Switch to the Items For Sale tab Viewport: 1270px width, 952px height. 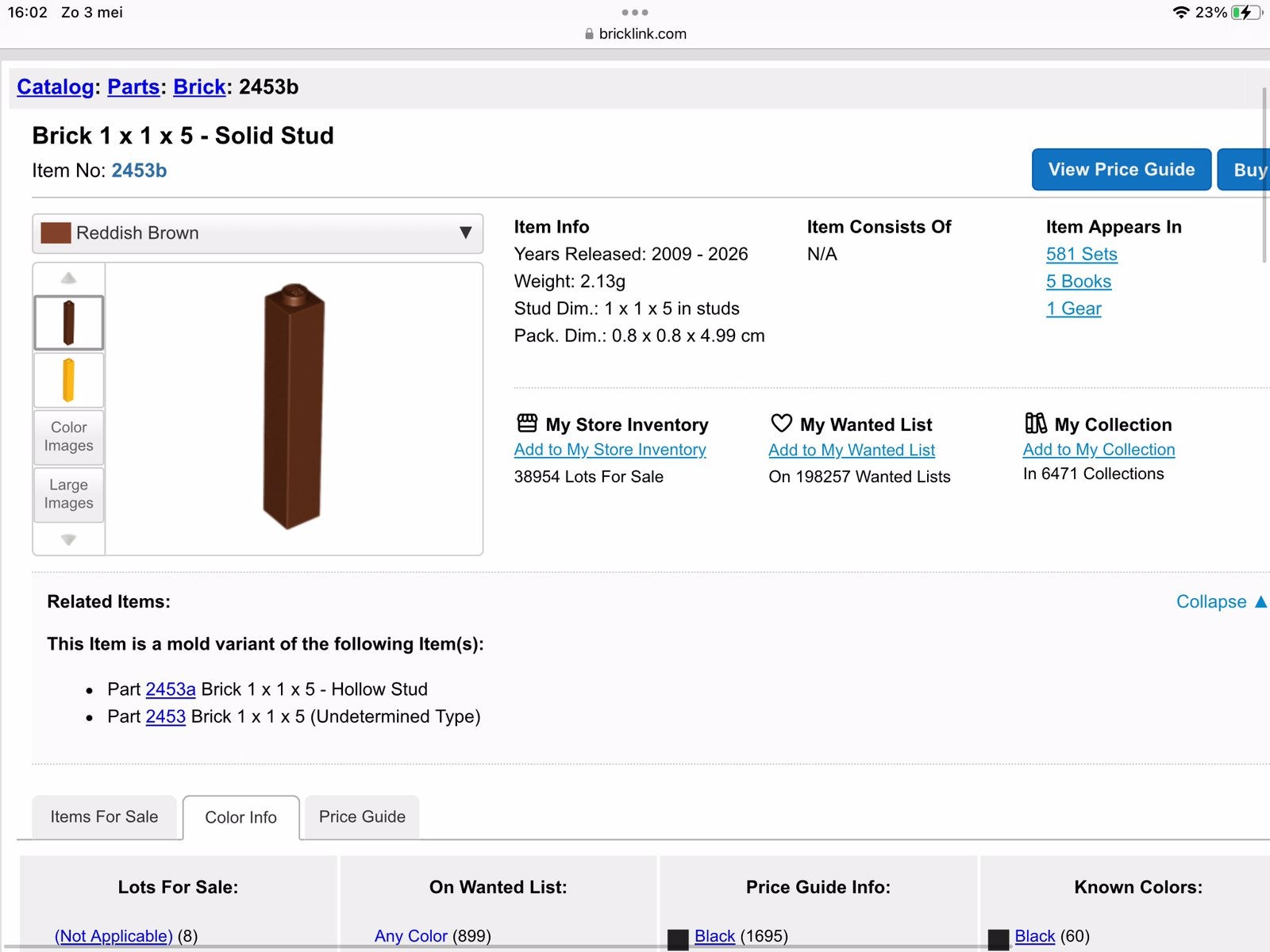click(104, 817)
